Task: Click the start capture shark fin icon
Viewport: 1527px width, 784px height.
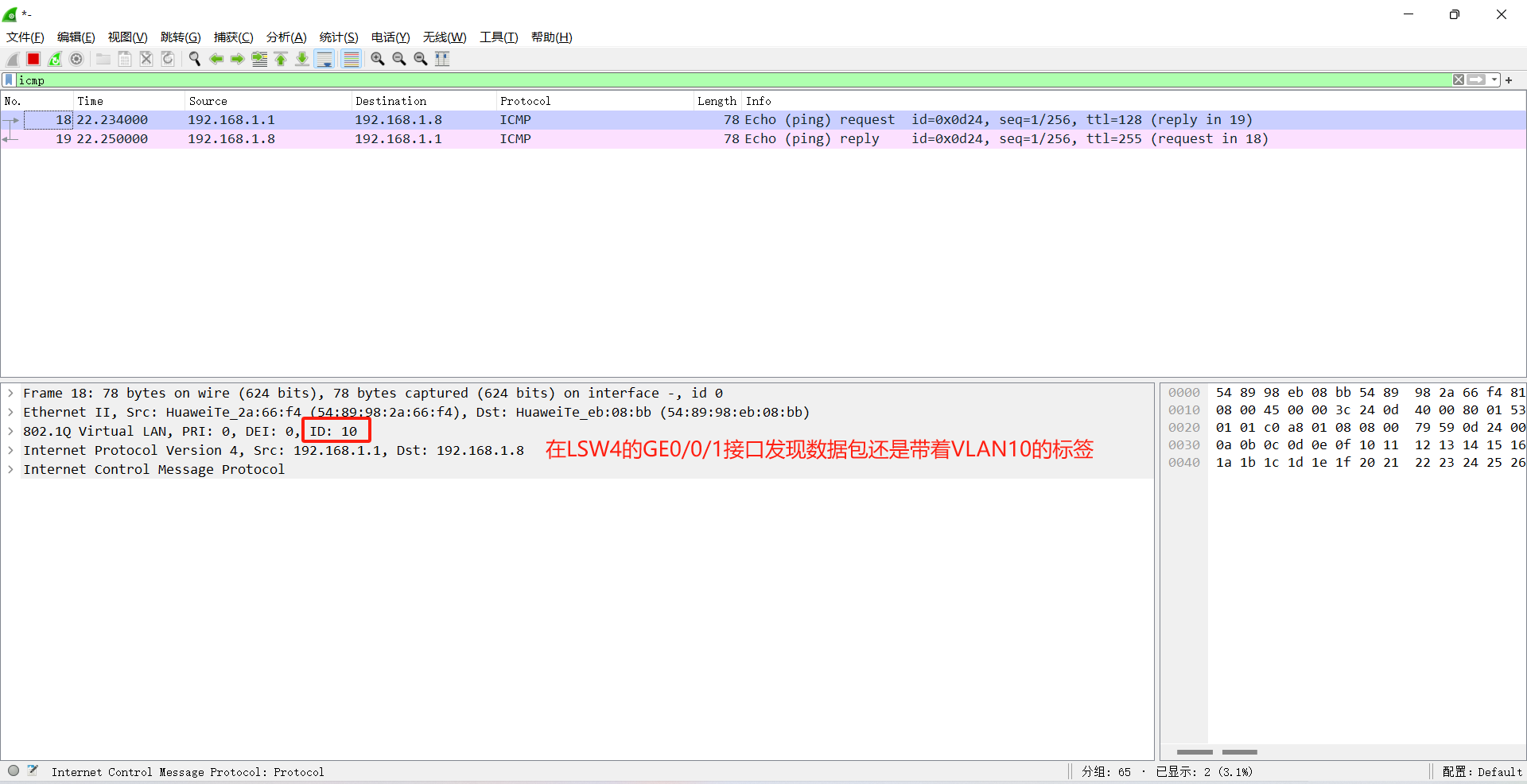Action: [x=13, y=59]
